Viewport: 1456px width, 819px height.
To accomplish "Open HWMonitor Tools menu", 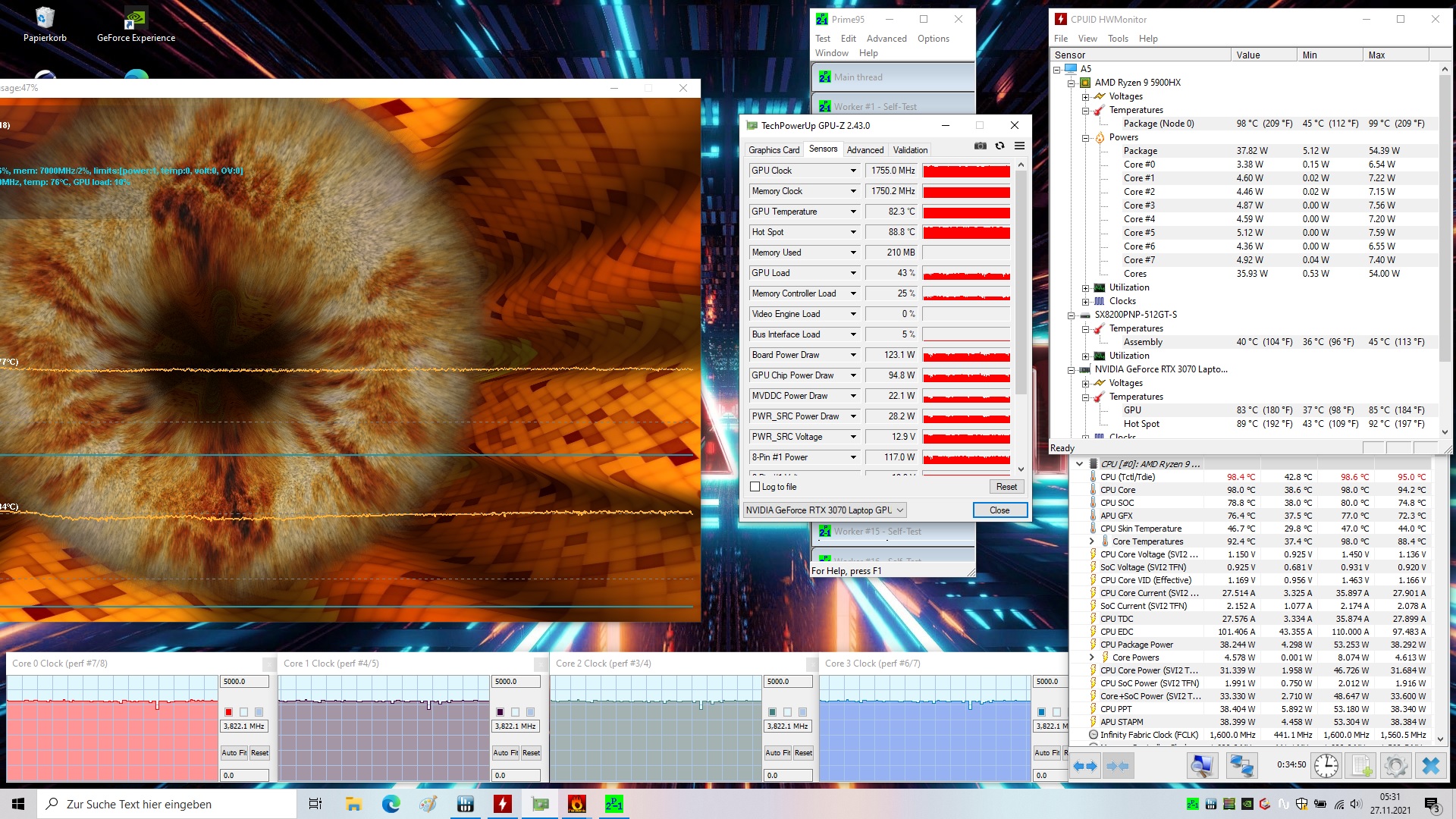I will (1117, 39).
